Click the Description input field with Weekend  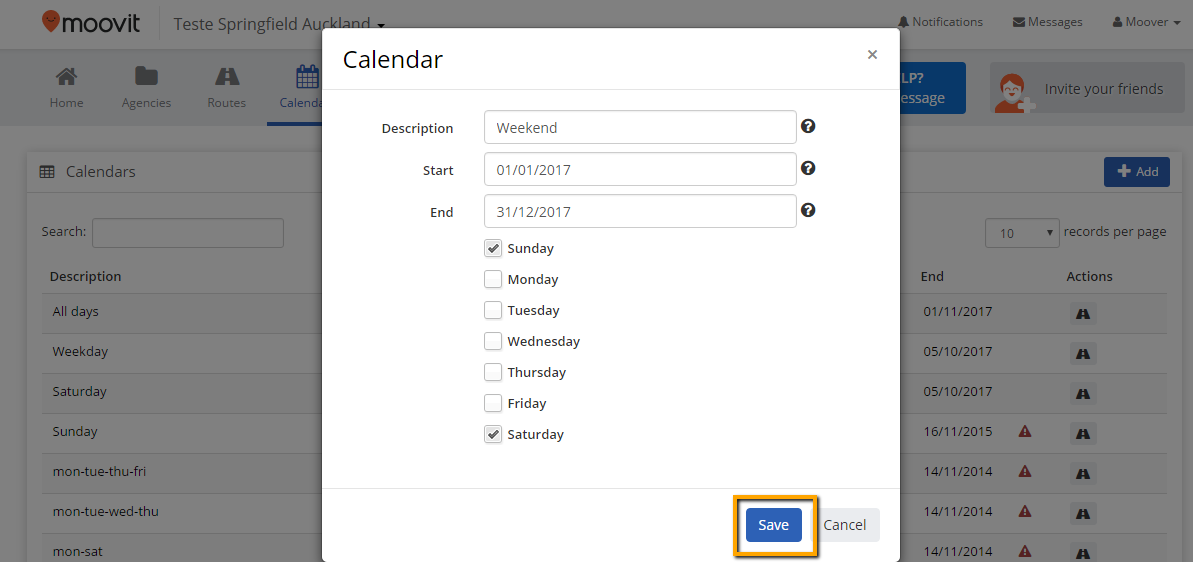coord(640,127)
